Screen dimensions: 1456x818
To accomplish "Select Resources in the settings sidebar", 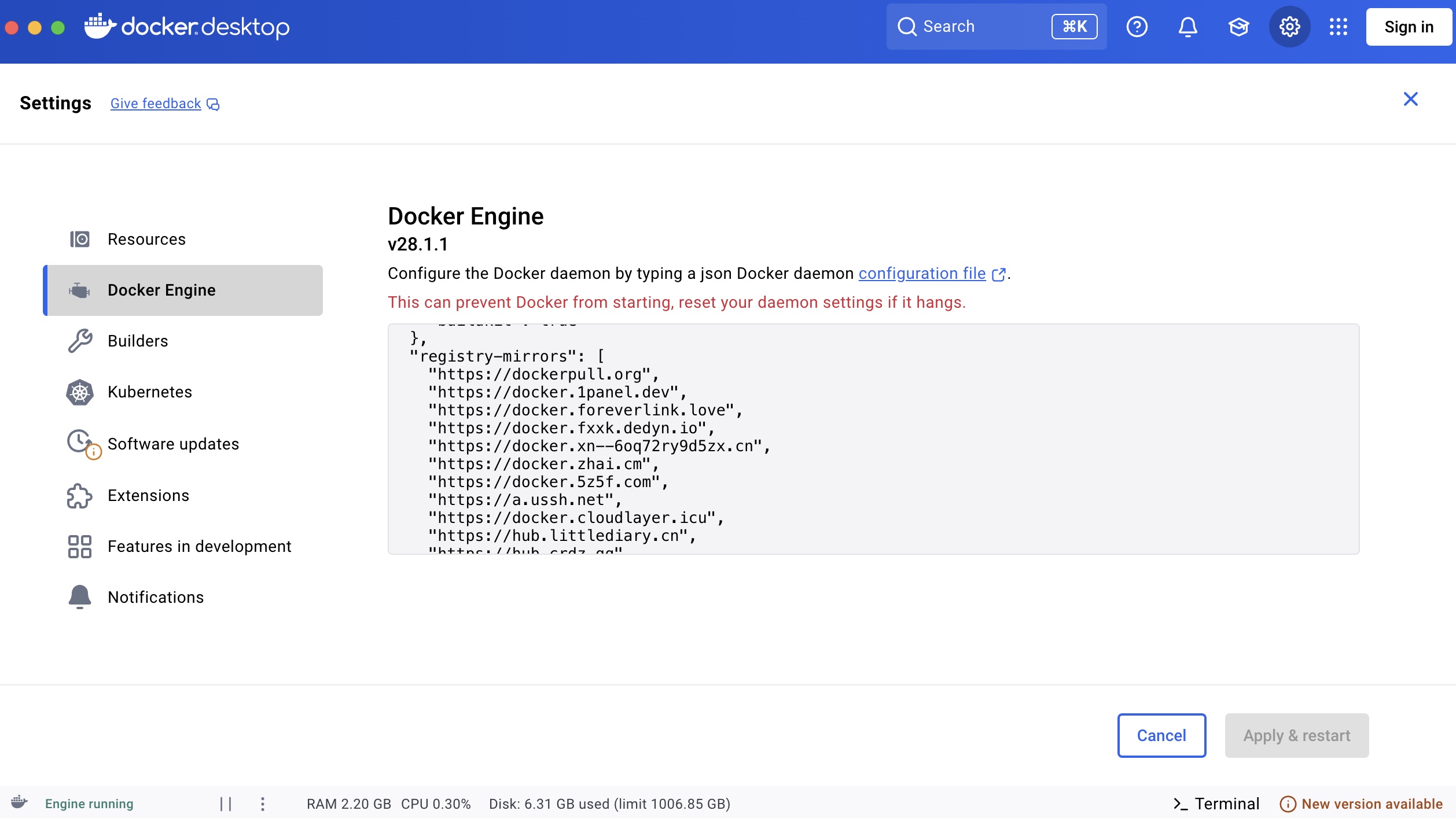I will 146,239.
